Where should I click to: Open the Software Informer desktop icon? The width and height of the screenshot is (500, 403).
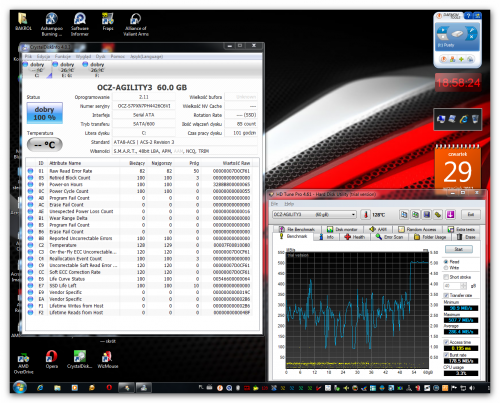pos(80,24)
